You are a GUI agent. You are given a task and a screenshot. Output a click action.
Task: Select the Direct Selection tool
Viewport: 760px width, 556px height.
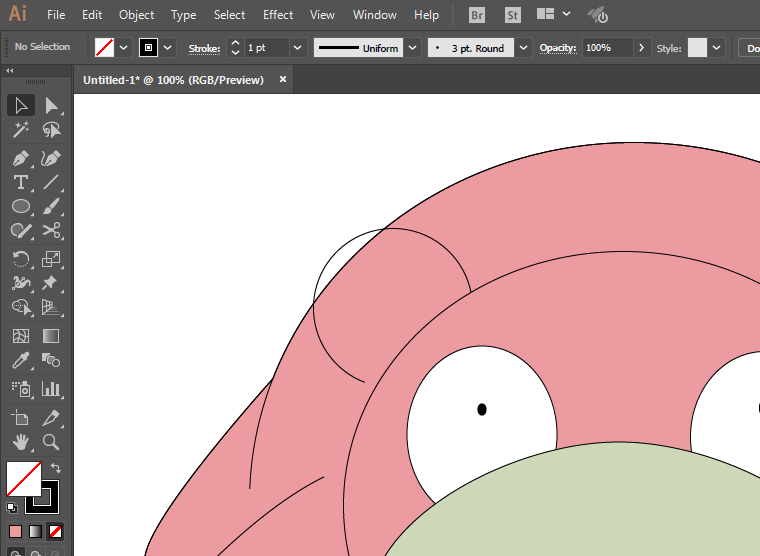pos(51,106)
